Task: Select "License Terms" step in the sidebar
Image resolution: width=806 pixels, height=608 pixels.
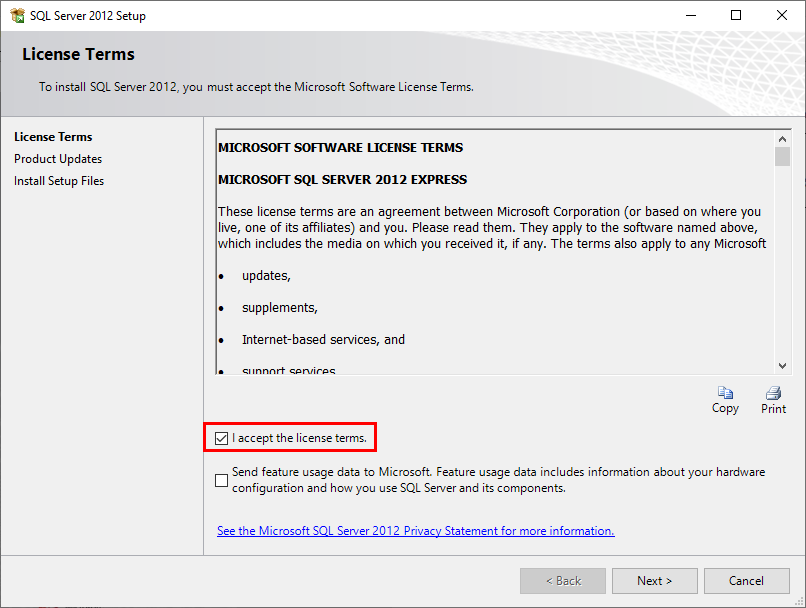Action: click(x=53, y=137)
